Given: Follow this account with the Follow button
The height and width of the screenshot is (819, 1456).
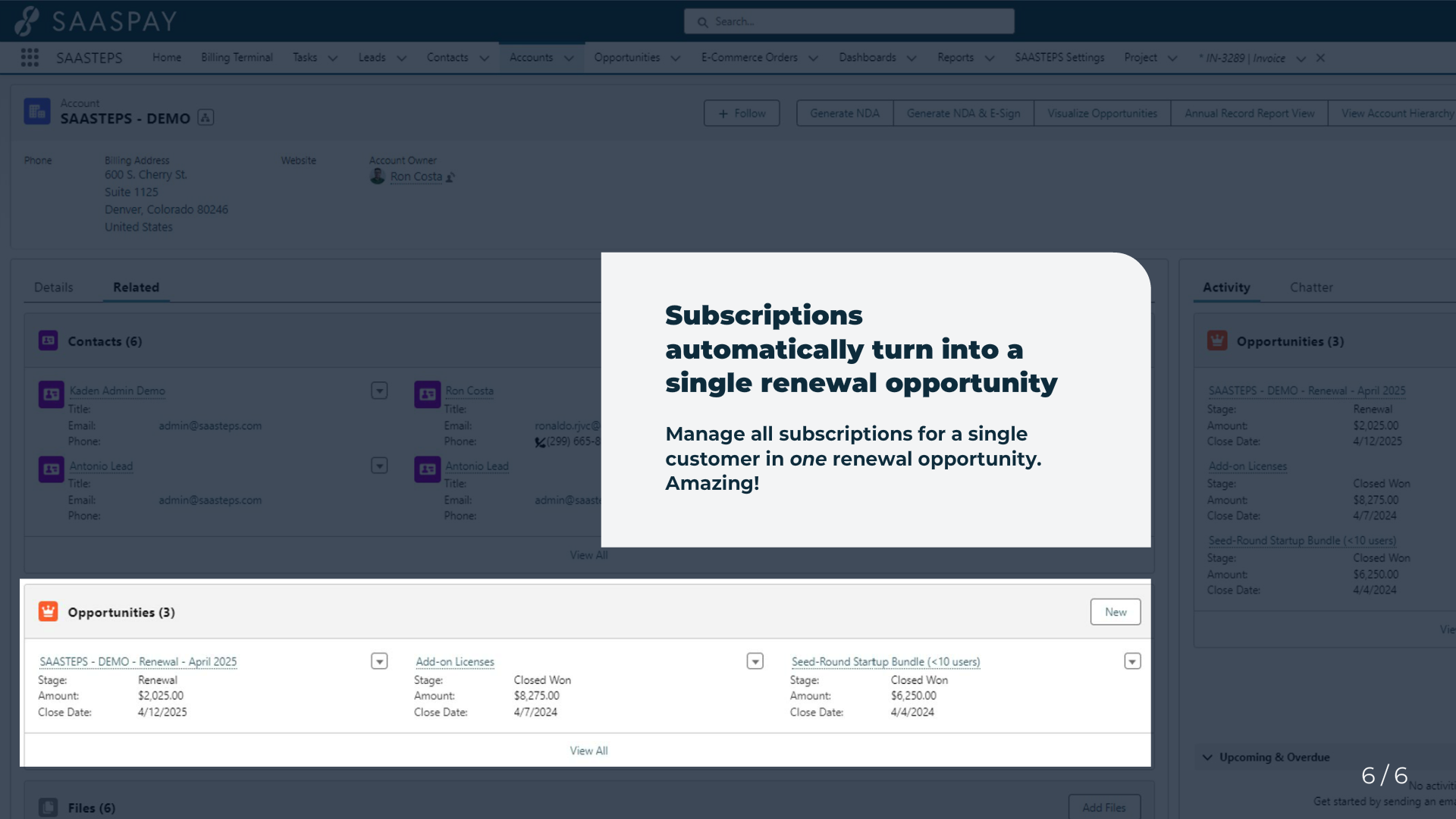Looking at the screenshot, I should click(x=742, y=113).
